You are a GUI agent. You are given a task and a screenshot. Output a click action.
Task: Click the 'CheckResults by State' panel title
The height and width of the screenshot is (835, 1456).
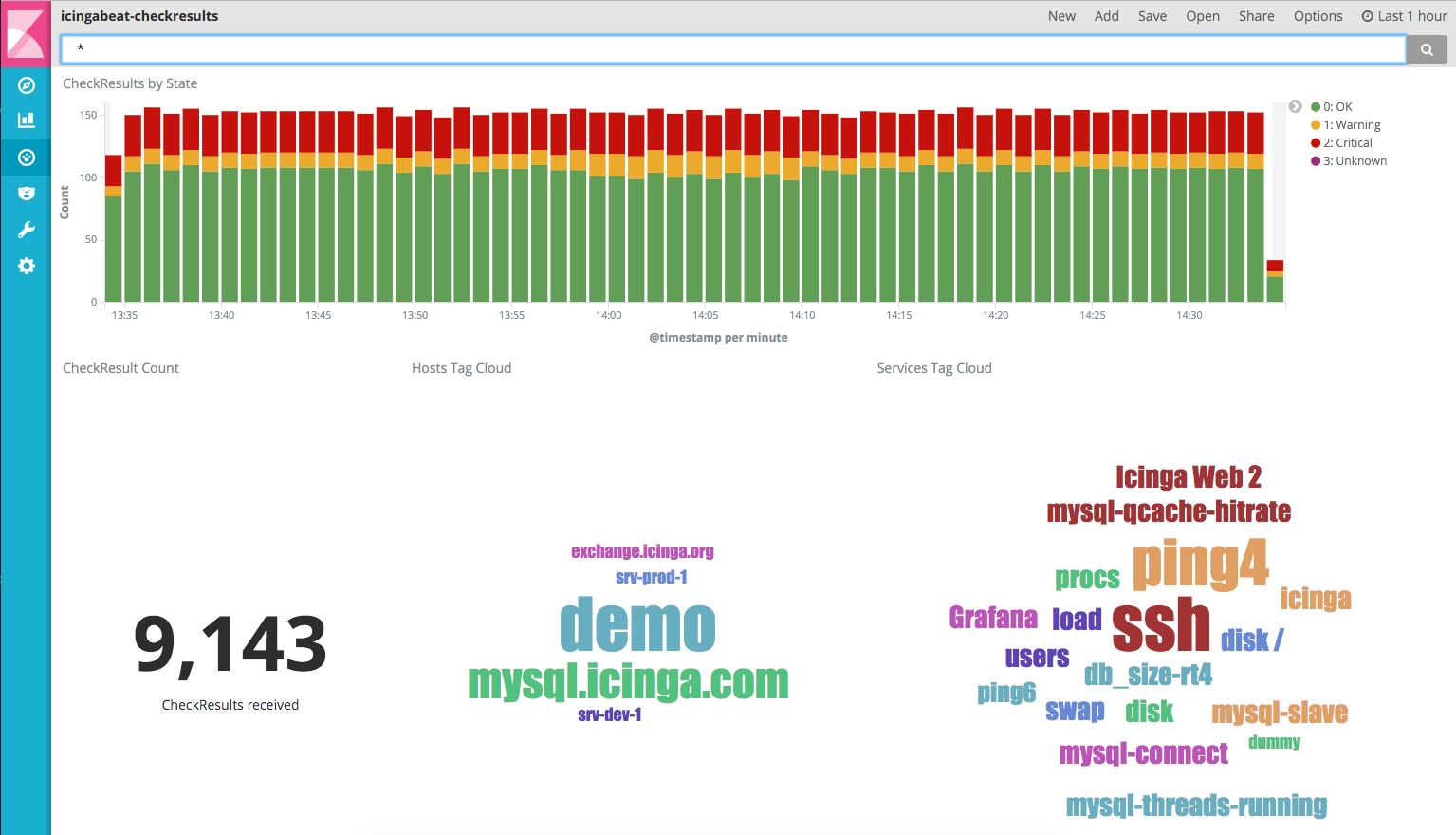click(x=130, y=83)
